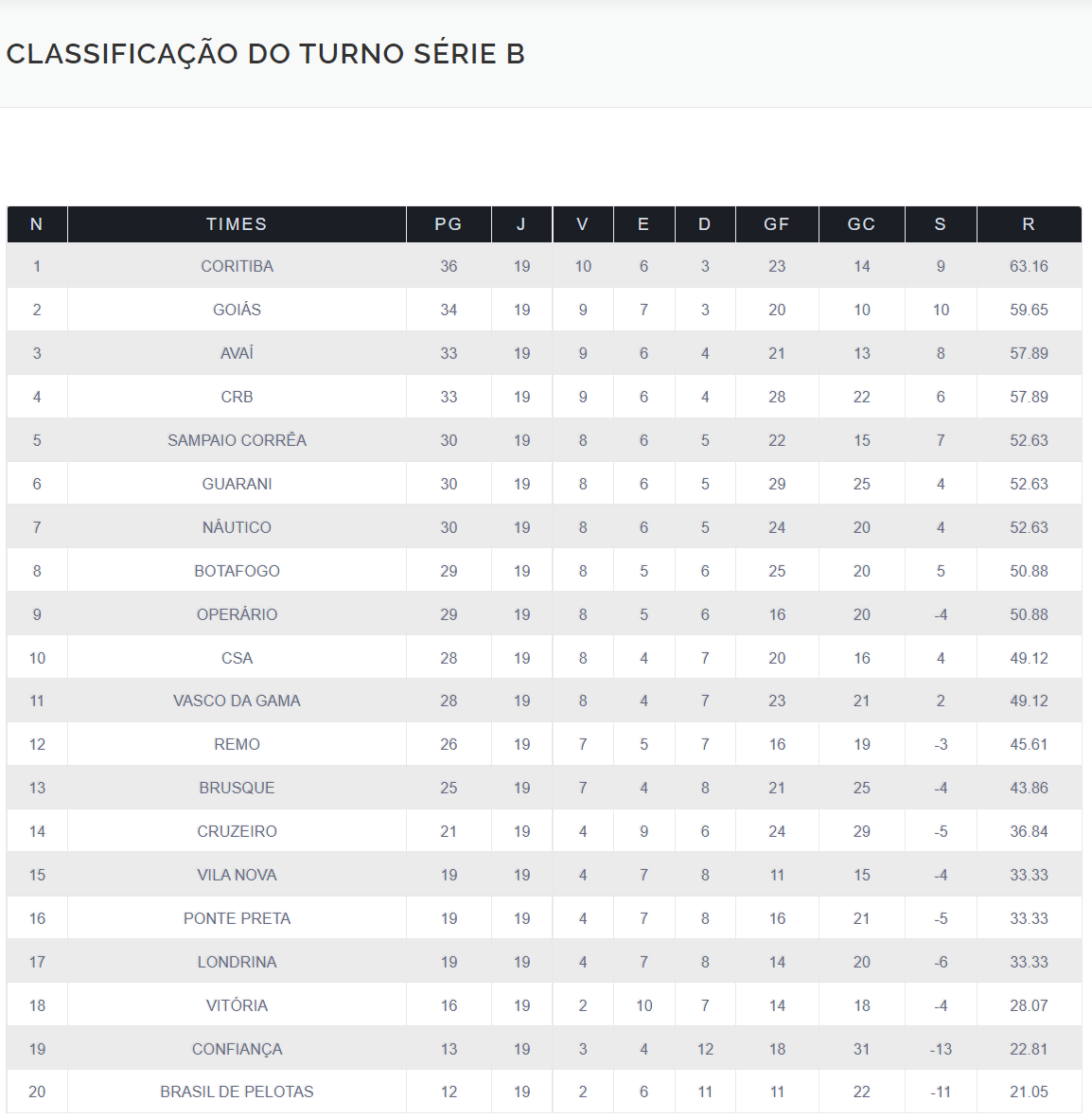Select the NÁUTICO team name
The height and width of the screenshot is (1119, 1092).
(237, 527)
